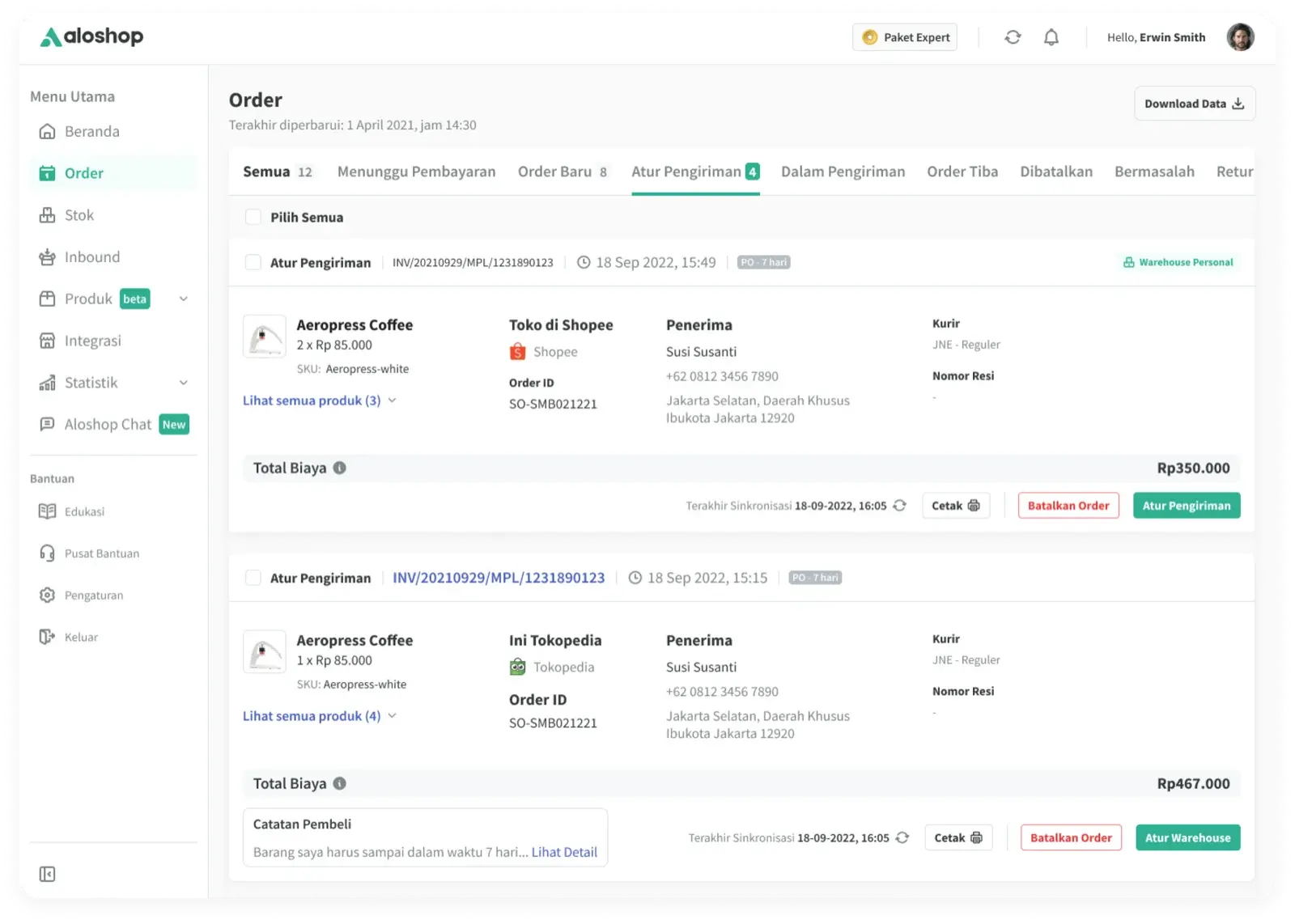Click Batalkan Order for Tokopedia order
The height and width of the screenshot is (924, 1295).
1071,837
